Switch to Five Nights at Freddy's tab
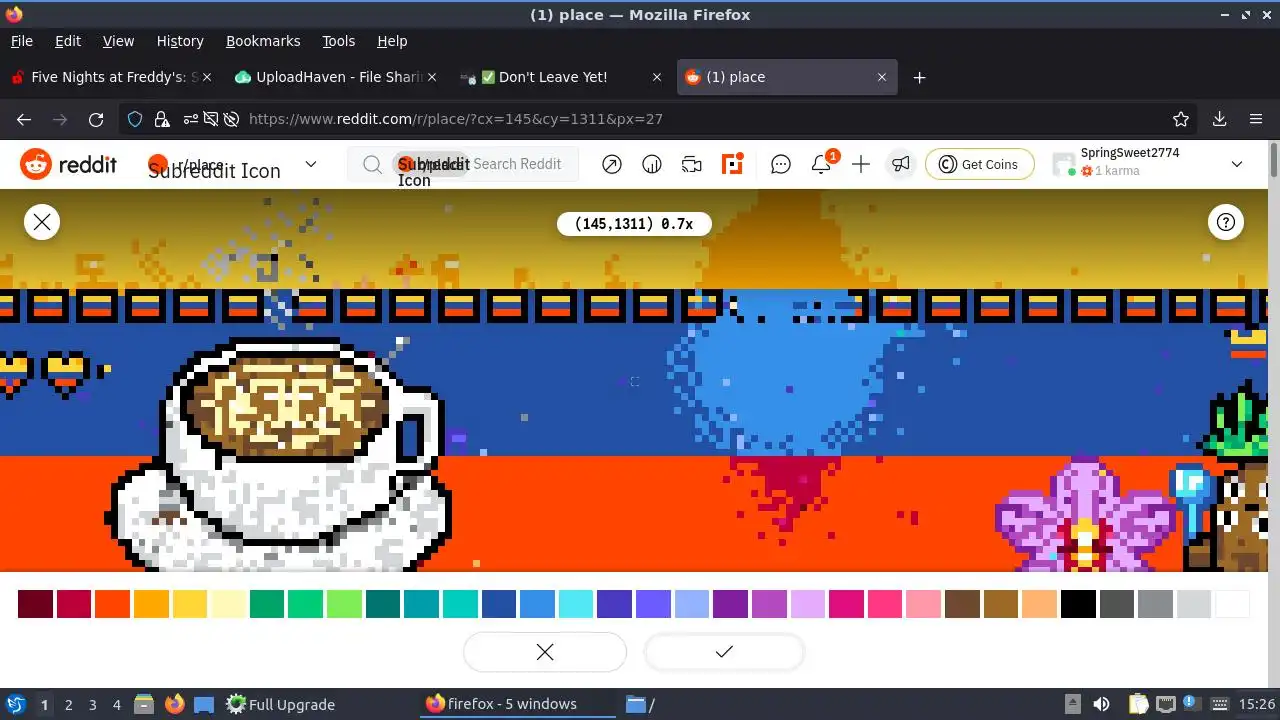This screenshot has height=720, width=1280. pyautogui.click(x=111, y=77)
